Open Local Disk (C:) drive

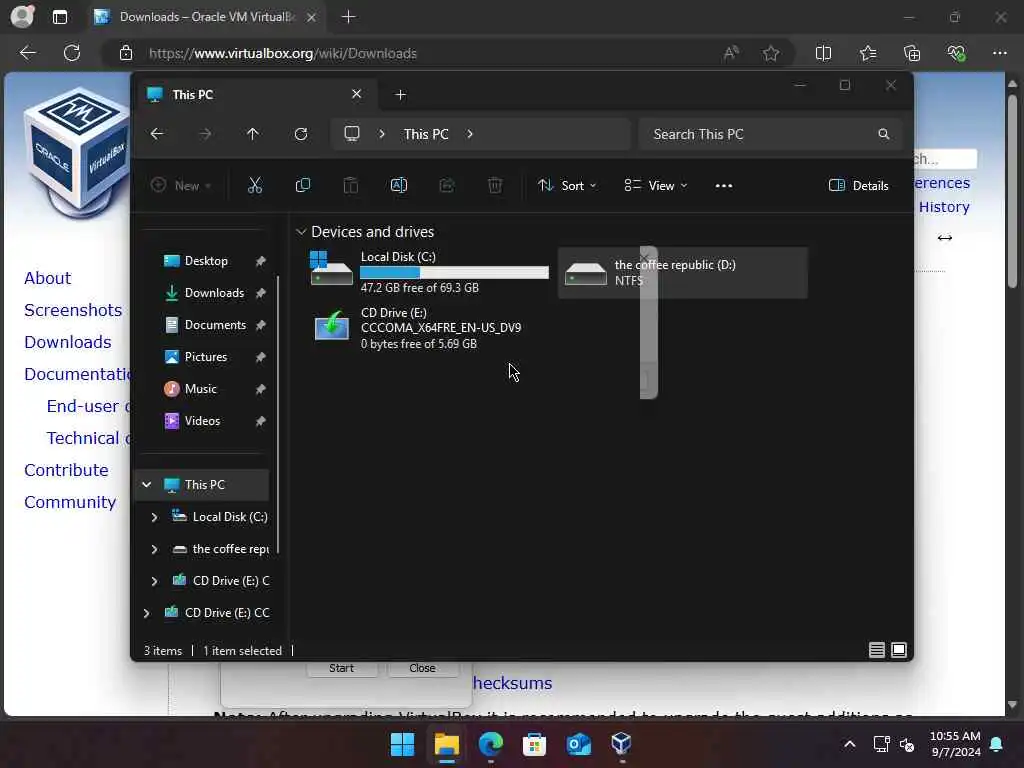point(428,272)
